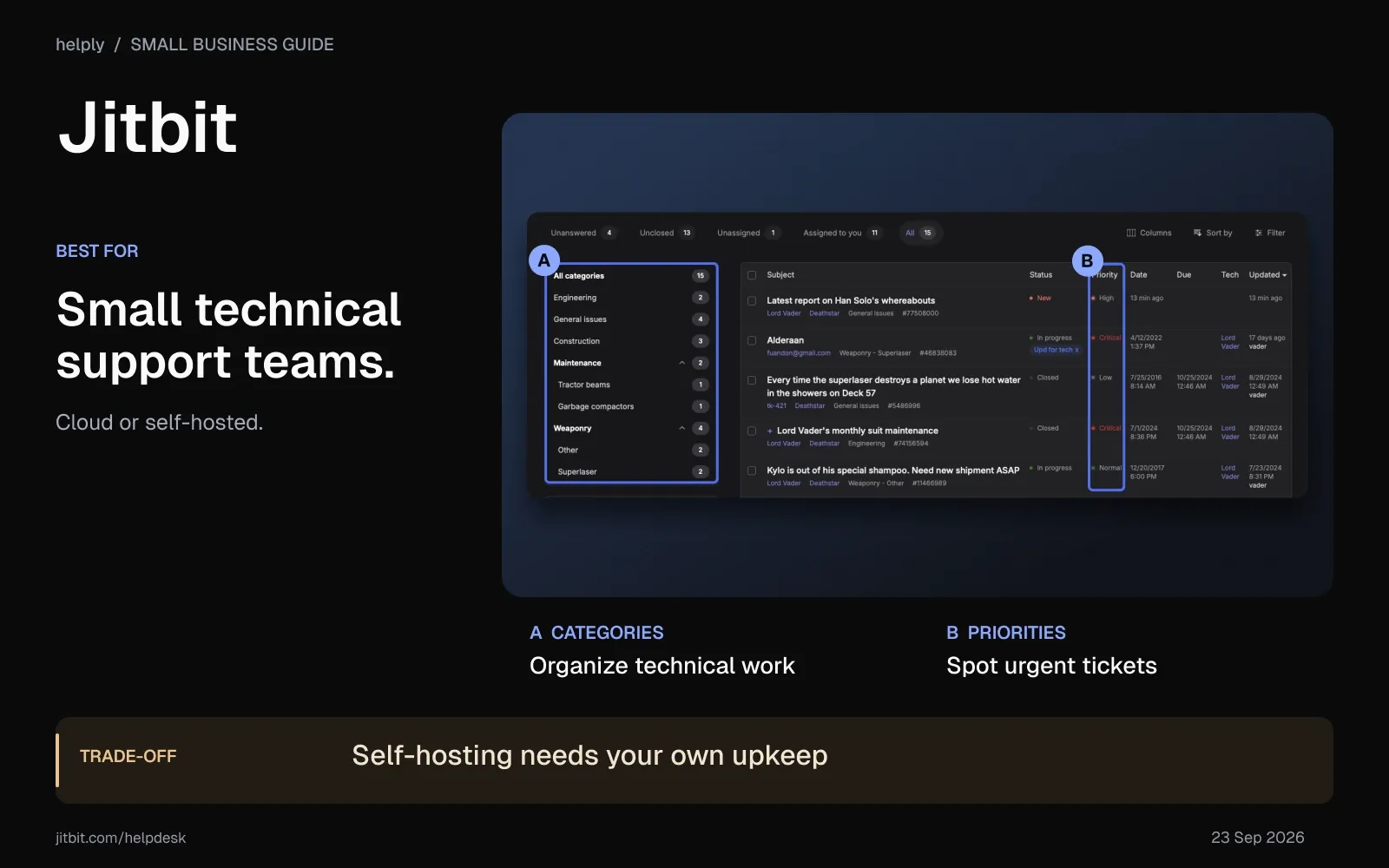Click the Subject column header
The height and width of the screenshot is (868, 1389).
(780, 275)
